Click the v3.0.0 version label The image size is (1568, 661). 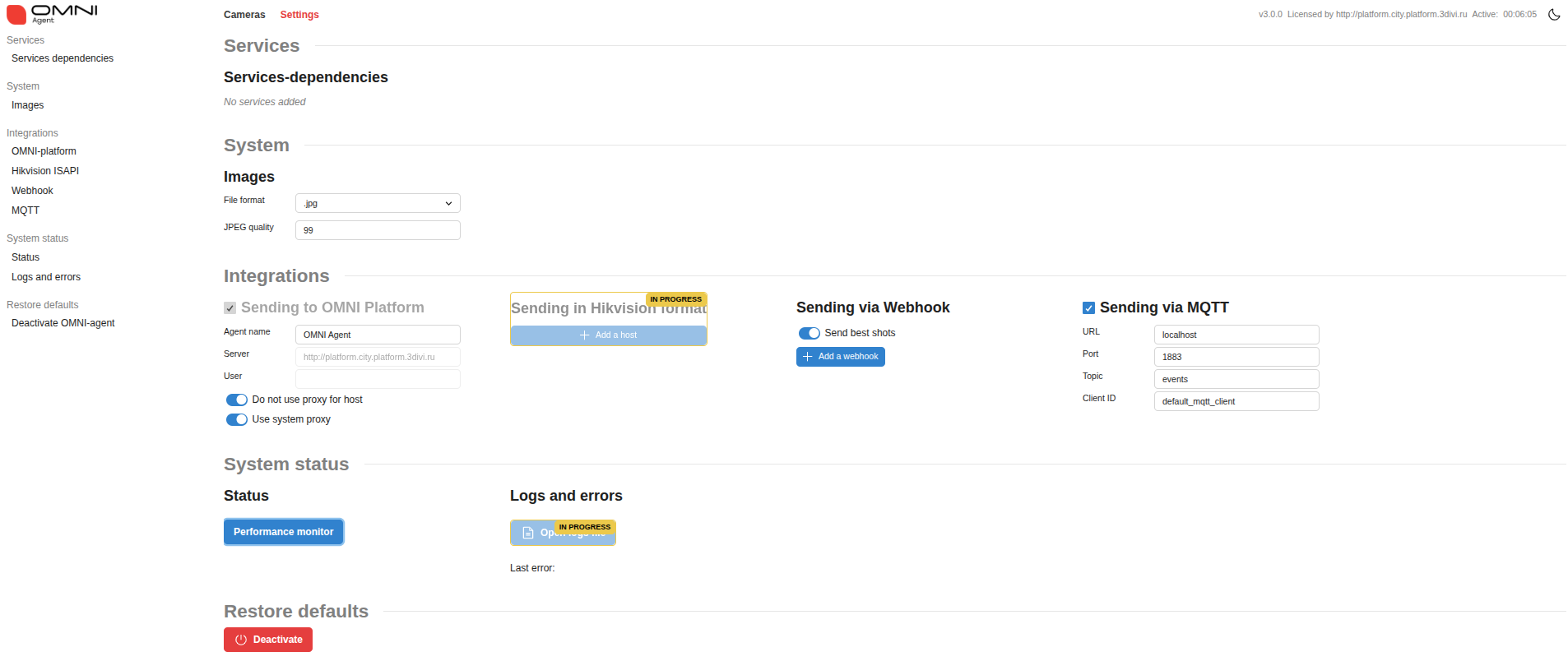click(1270, 15)
